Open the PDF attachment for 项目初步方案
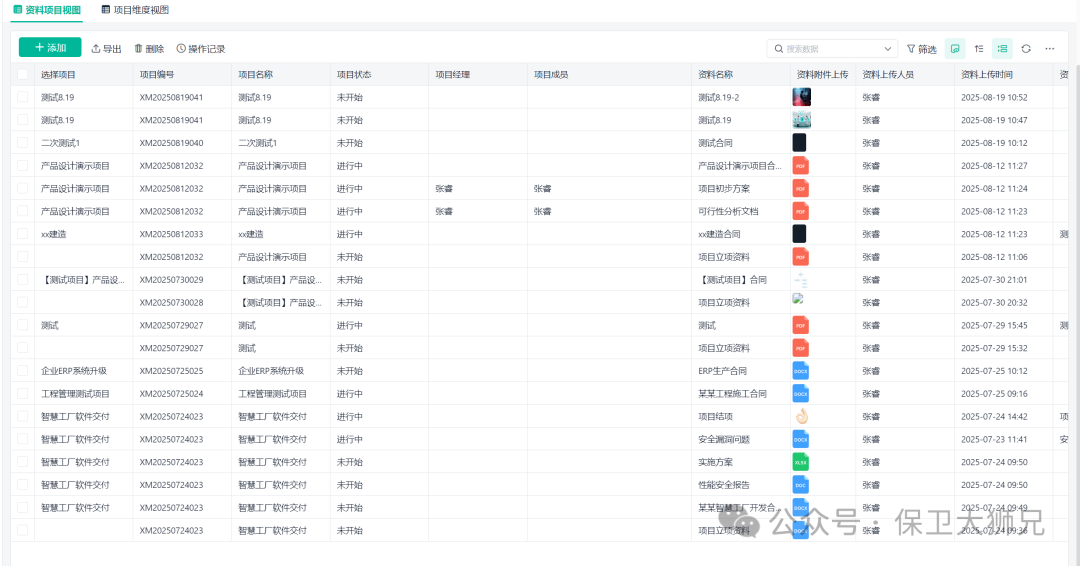 point(801,188)
